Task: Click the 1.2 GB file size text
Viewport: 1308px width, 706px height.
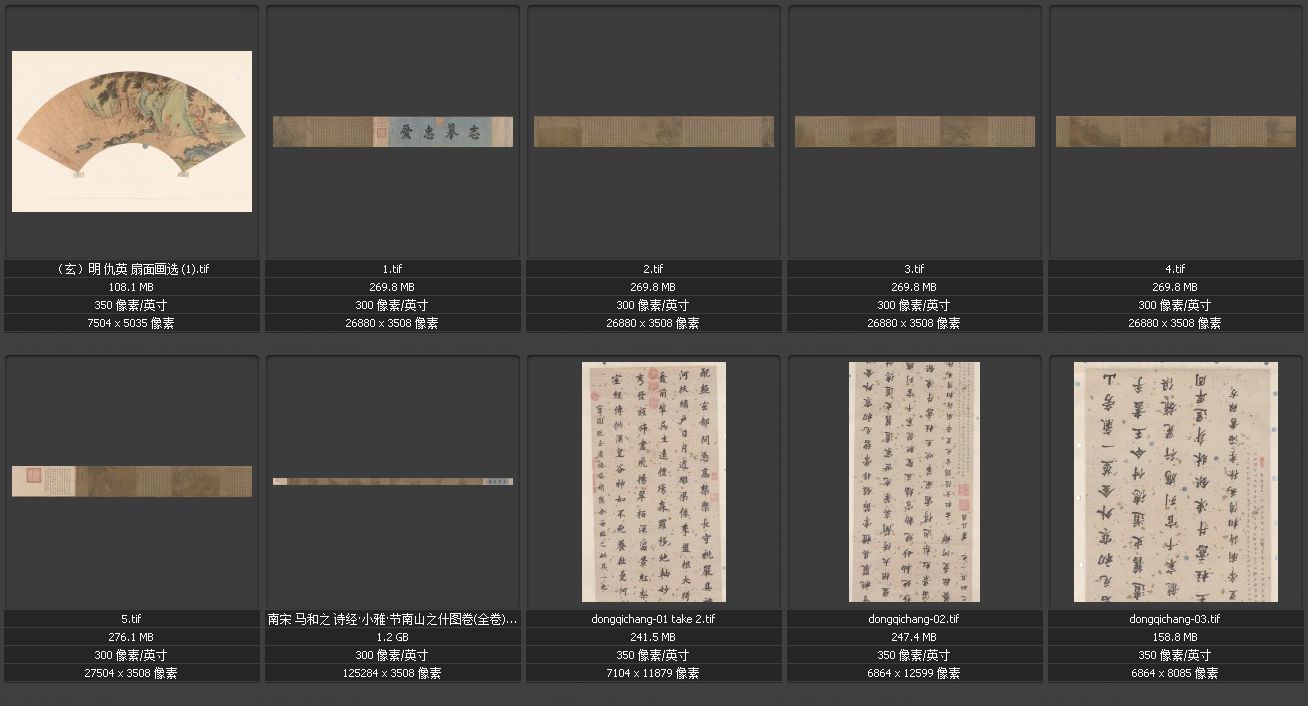Action: [x=393, y=637]
